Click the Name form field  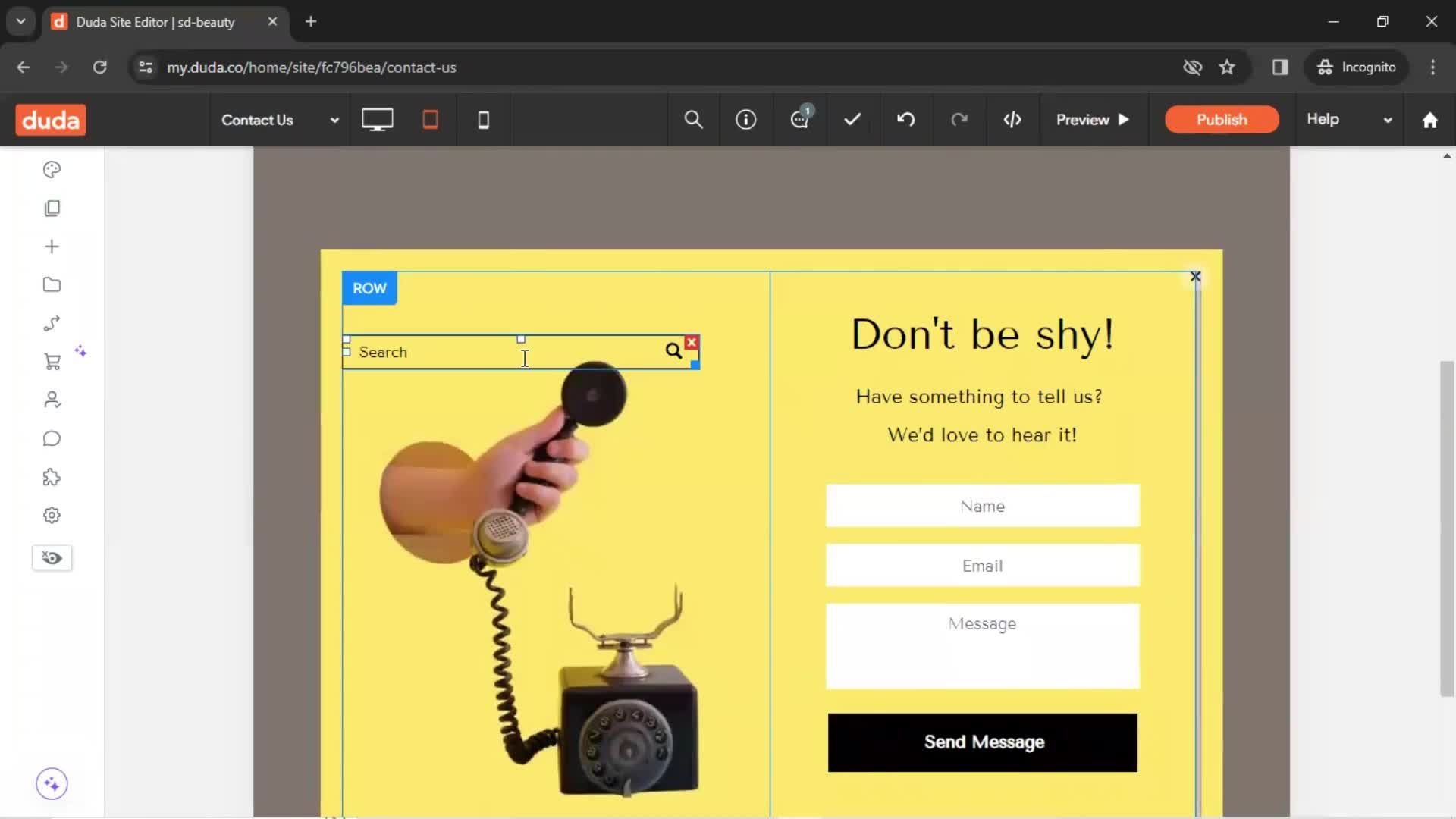click(x=983, y=506)
